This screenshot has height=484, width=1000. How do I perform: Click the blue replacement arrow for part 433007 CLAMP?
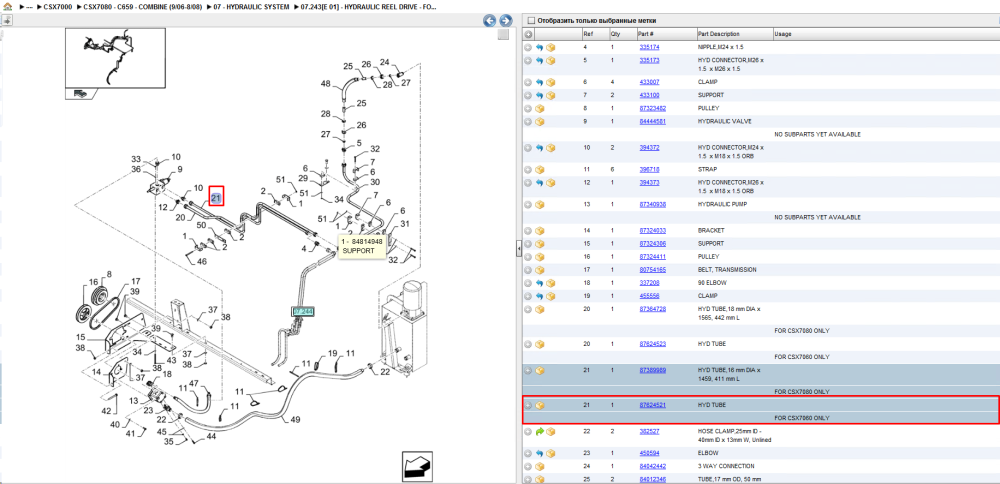pos(540,82)
